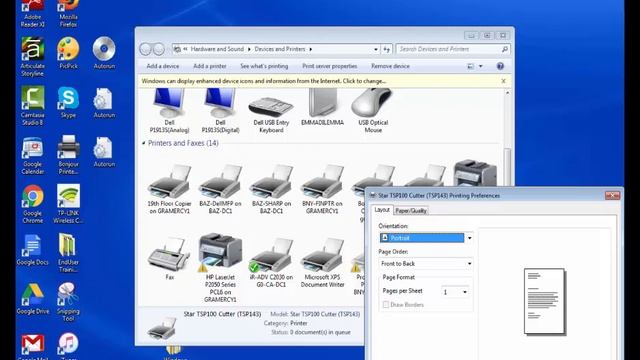
Task: Collapse Printers and Faxes group
Action: click(x=144, y=143)
